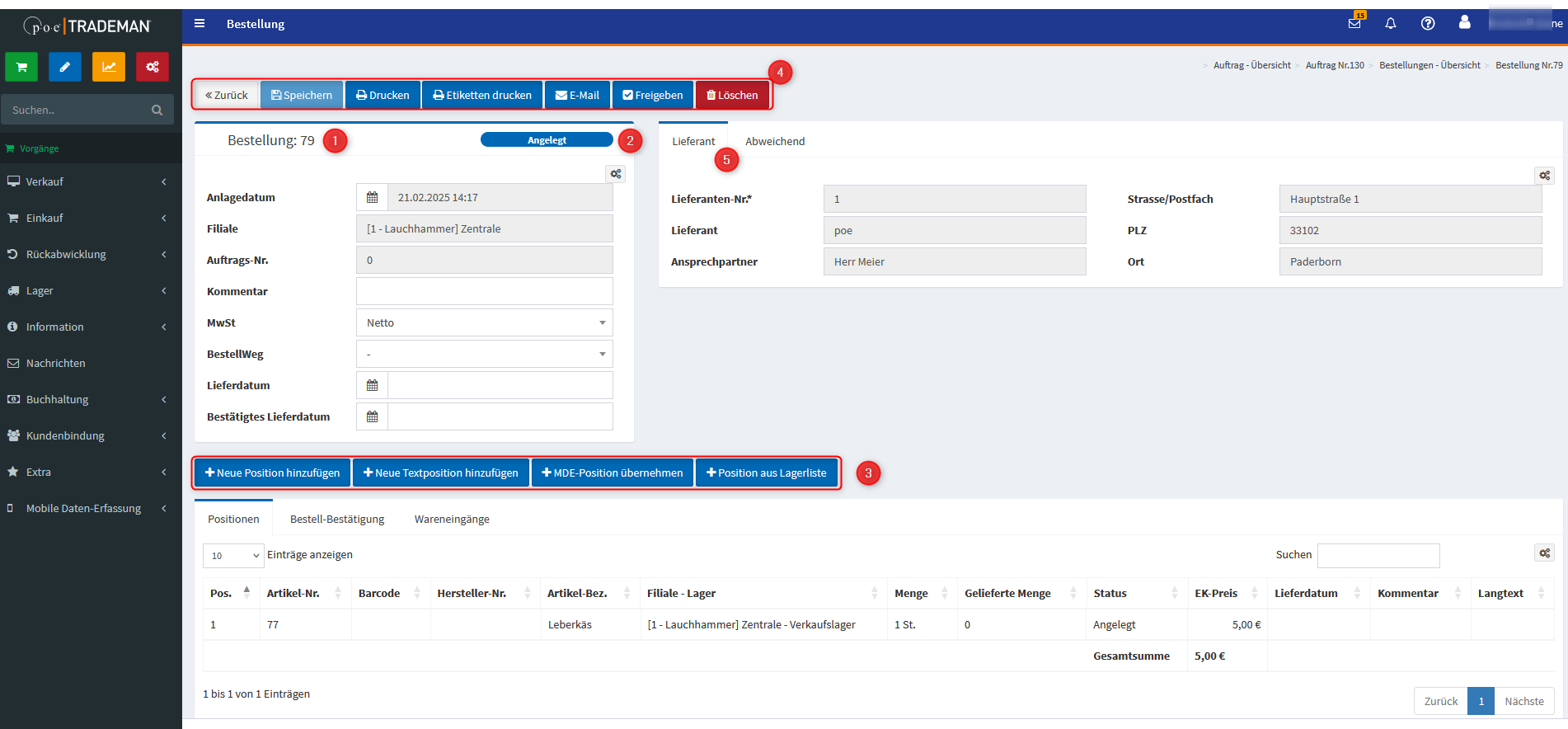Switch to the Abweichend tab
The image size is (1568, 729).
[x=775, y=141]
